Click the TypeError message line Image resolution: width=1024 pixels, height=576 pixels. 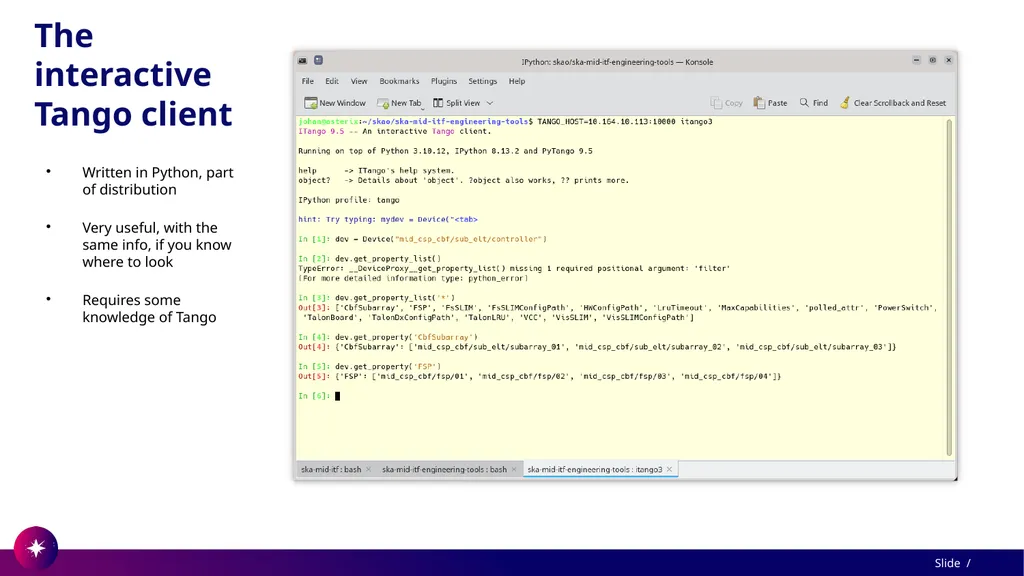pos(514,268)
